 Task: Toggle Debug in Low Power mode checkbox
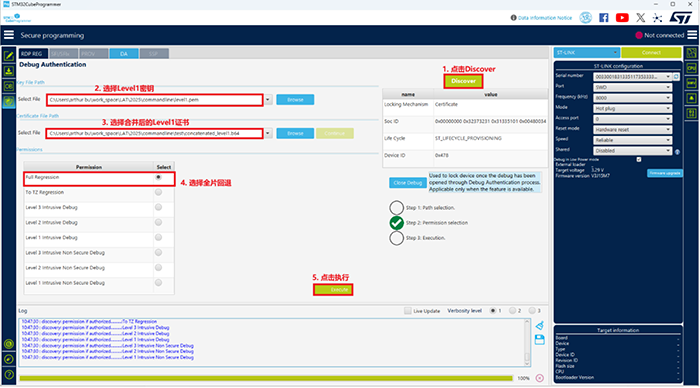[x=639, y=159]
